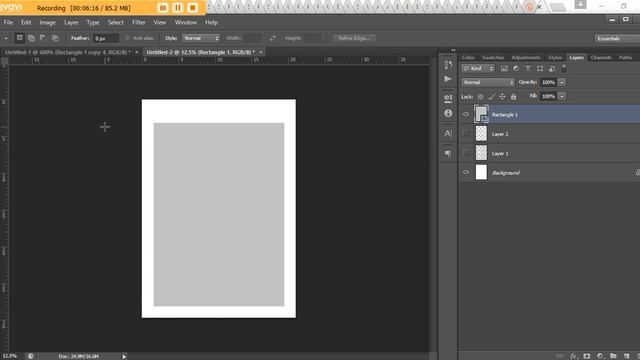640x360 pixels.
Task: Open screenshot camera icon in recording bar
Action: pos(163,8)
